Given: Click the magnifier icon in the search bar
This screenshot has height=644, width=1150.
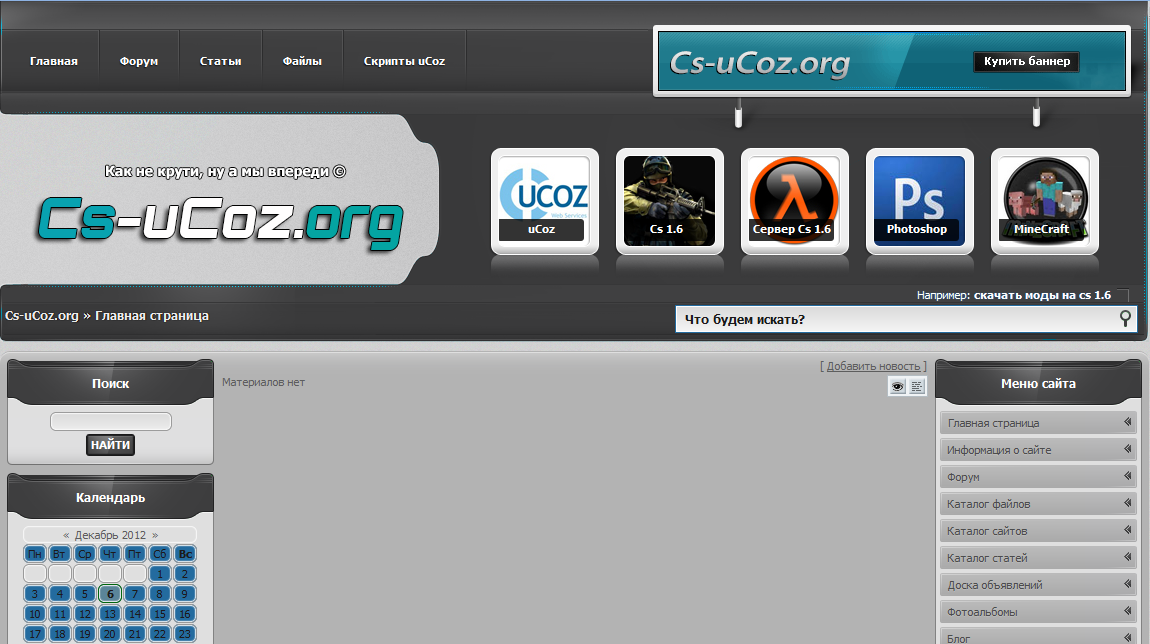Looking at the screenshot, I should tap(1125, 318).
